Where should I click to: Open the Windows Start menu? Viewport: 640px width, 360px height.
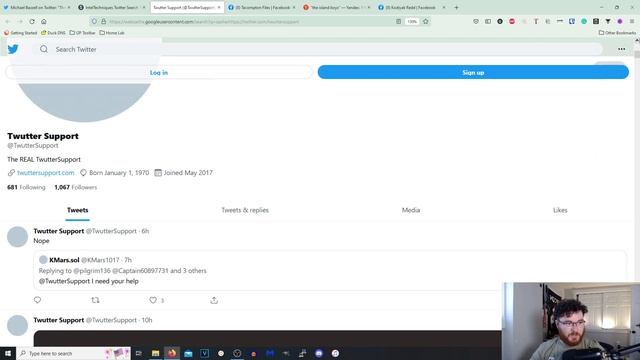(8, 353)
